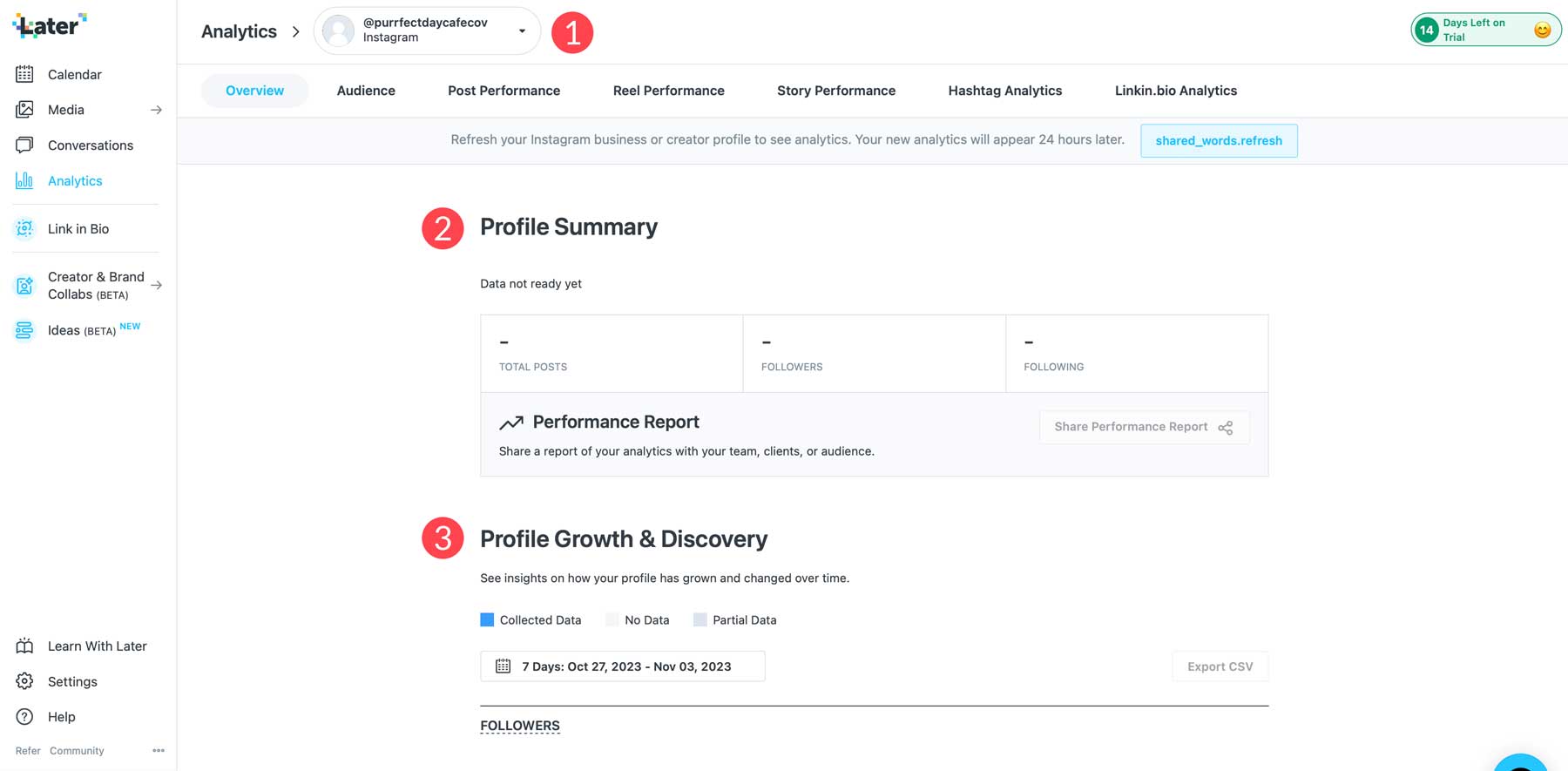1568x771 pixels.
Task: Click the Community link in the sidebar footer
Action: click(77, 750)
